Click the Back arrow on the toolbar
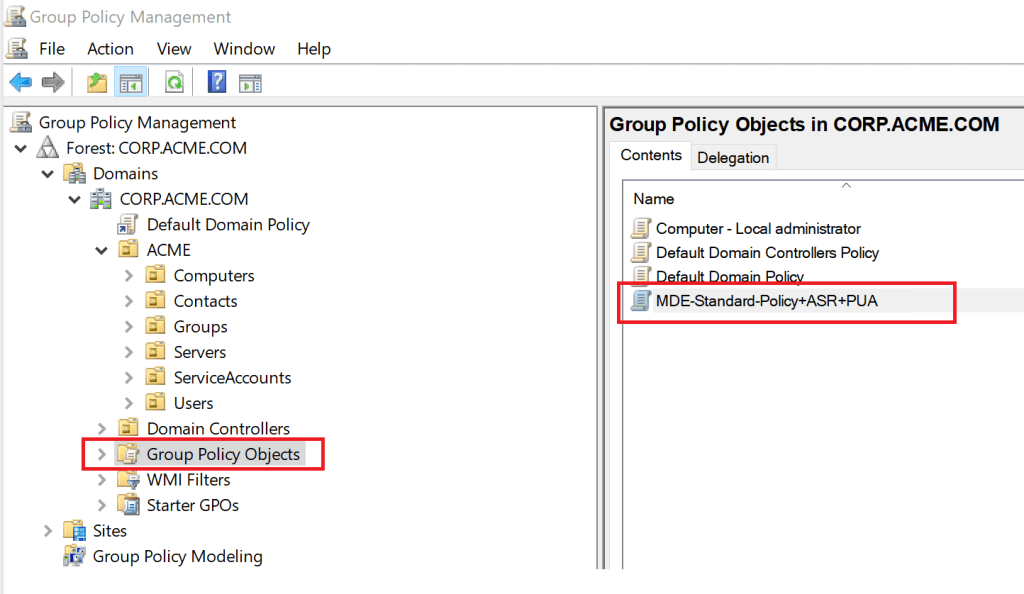The height and width of the screenshot is (594, 1024). click(21, 82)
